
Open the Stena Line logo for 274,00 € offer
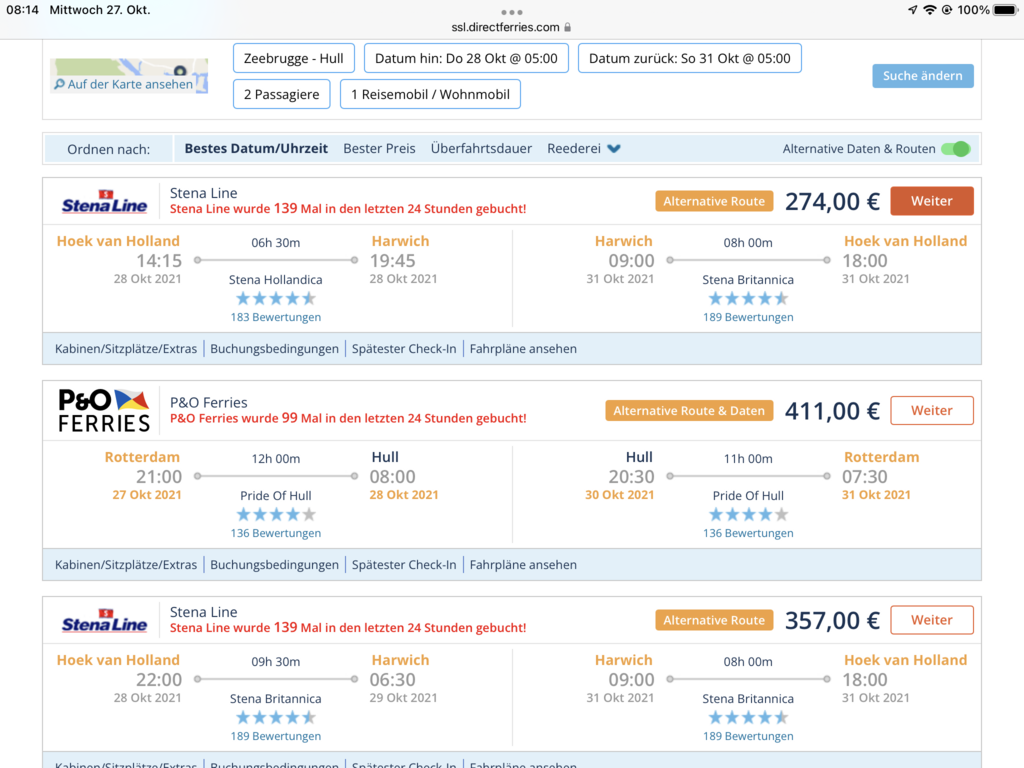pos(104,202)
